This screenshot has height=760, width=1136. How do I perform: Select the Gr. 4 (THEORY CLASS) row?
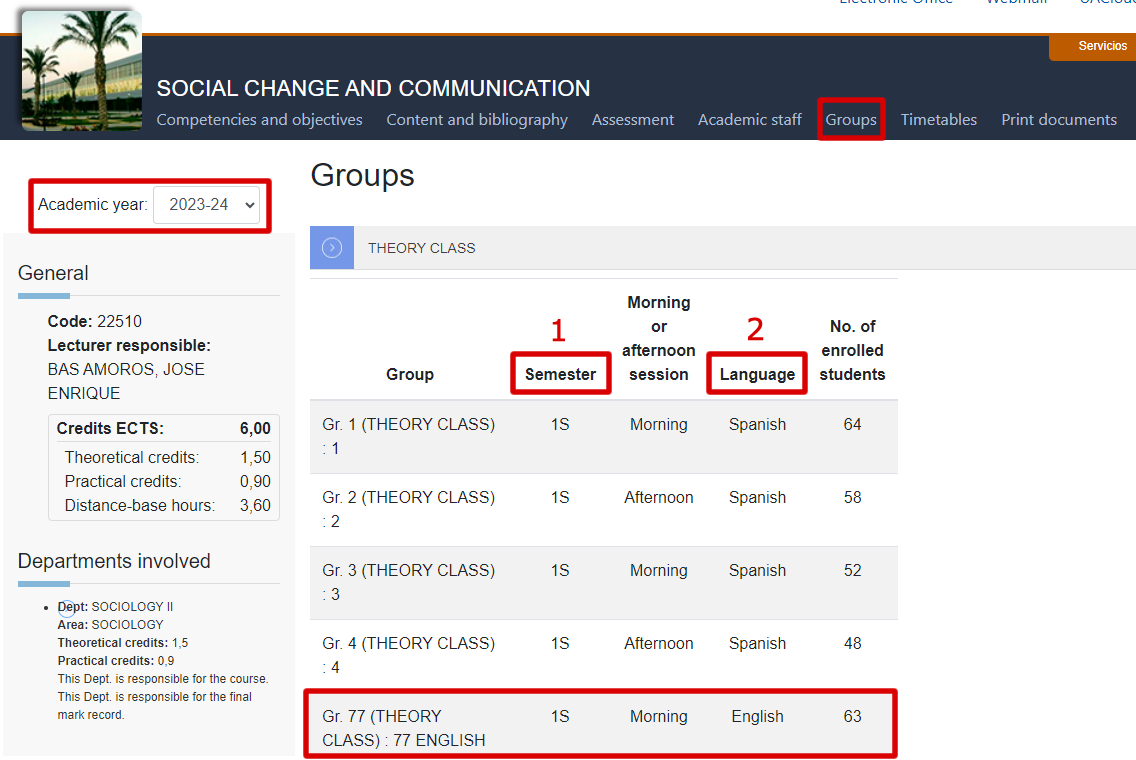click(x=604, y=656)
